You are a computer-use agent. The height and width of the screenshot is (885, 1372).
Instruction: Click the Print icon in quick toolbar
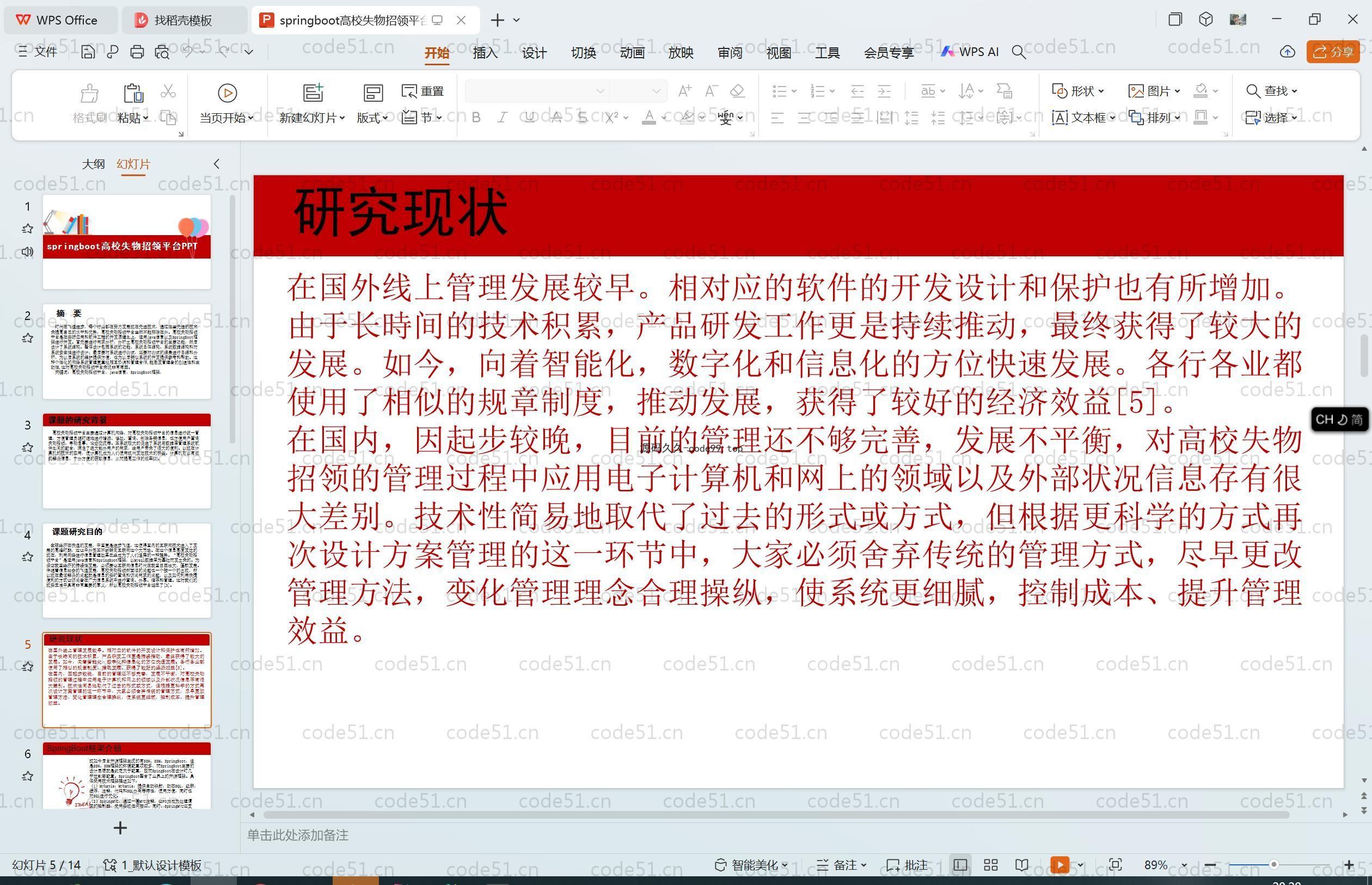pyautogui.click(x=137, y=52)
